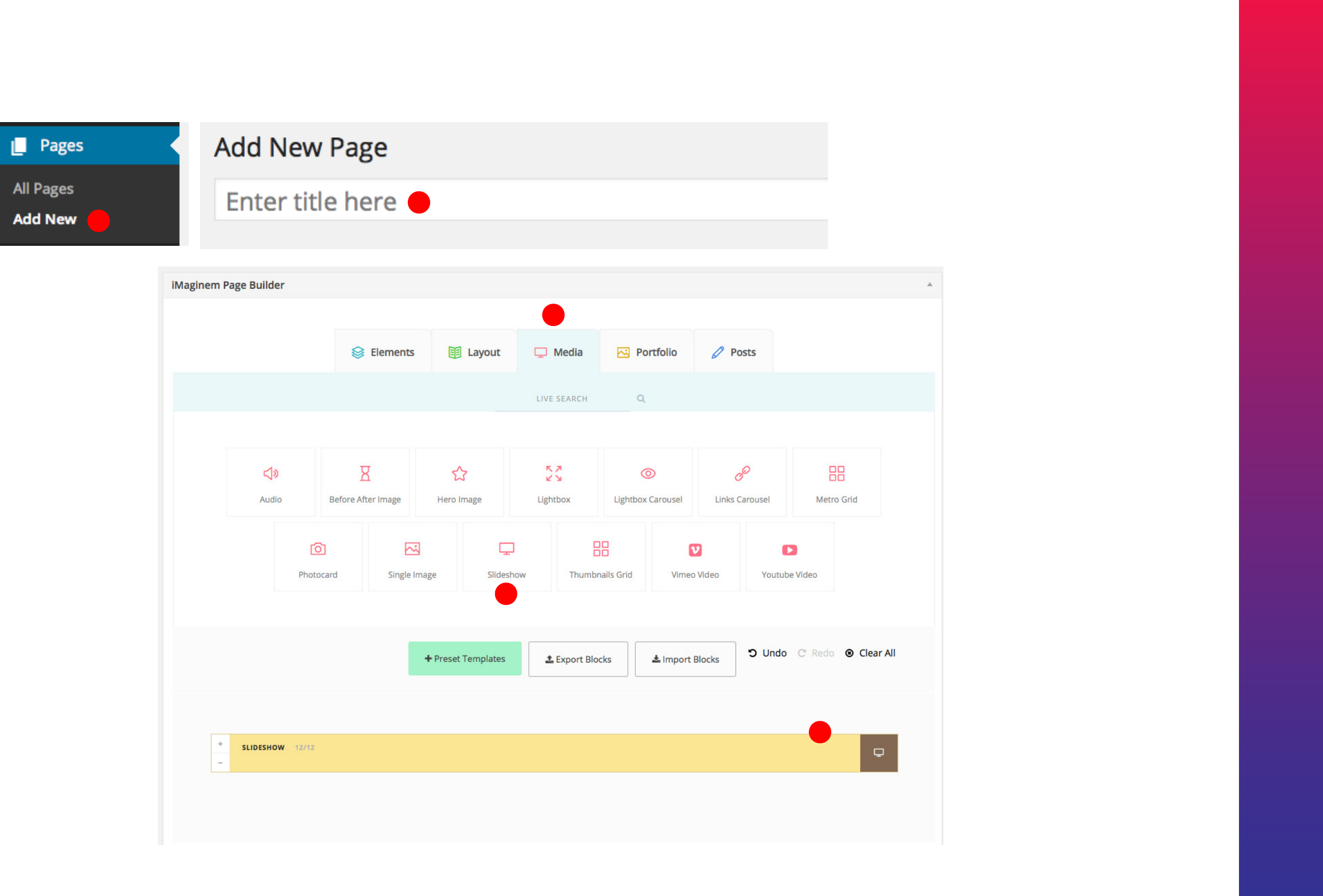
Task: Click the Preset Templates button
Action: [x=464, y=659]
